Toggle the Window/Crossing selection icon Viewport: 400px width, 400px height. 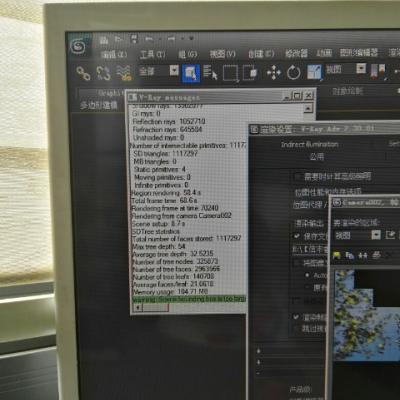pyautogui.click(x=250, y=73)
